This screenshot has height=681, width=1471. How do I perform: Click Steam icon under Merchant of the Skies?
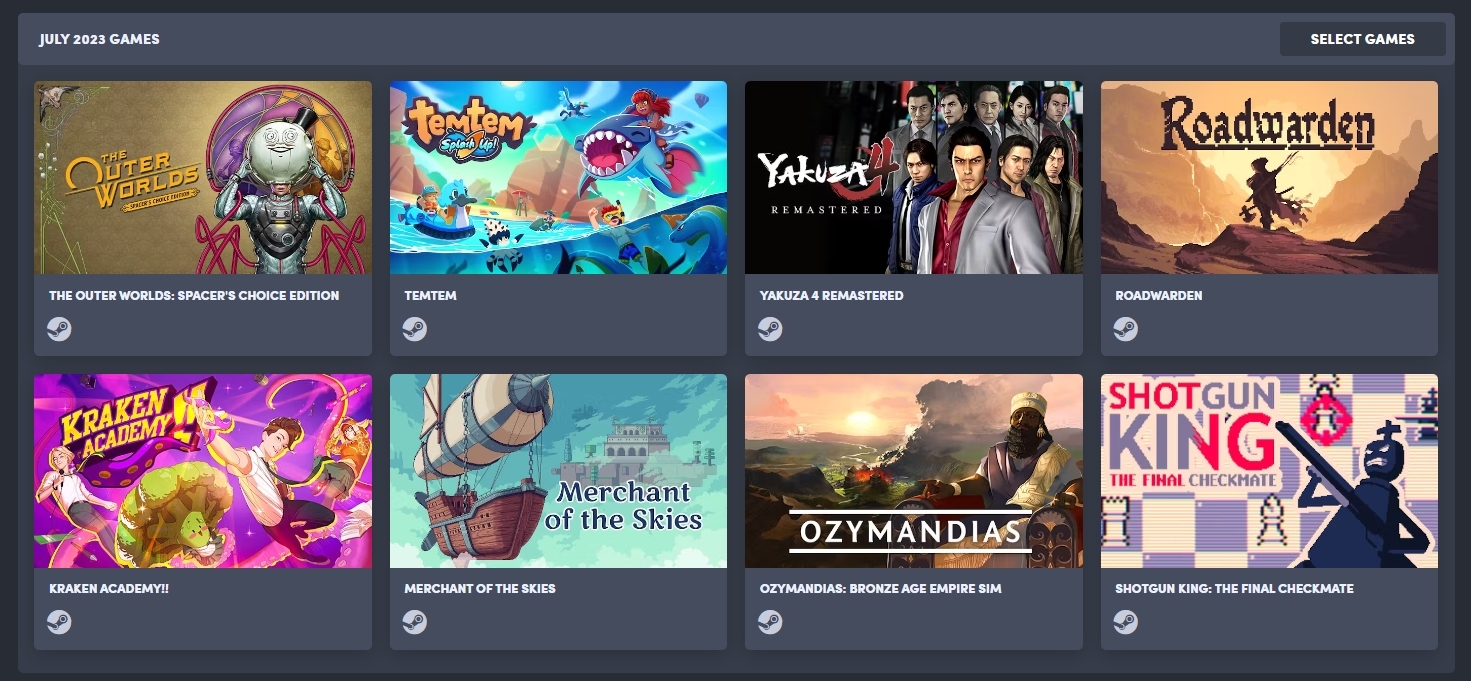415,622
